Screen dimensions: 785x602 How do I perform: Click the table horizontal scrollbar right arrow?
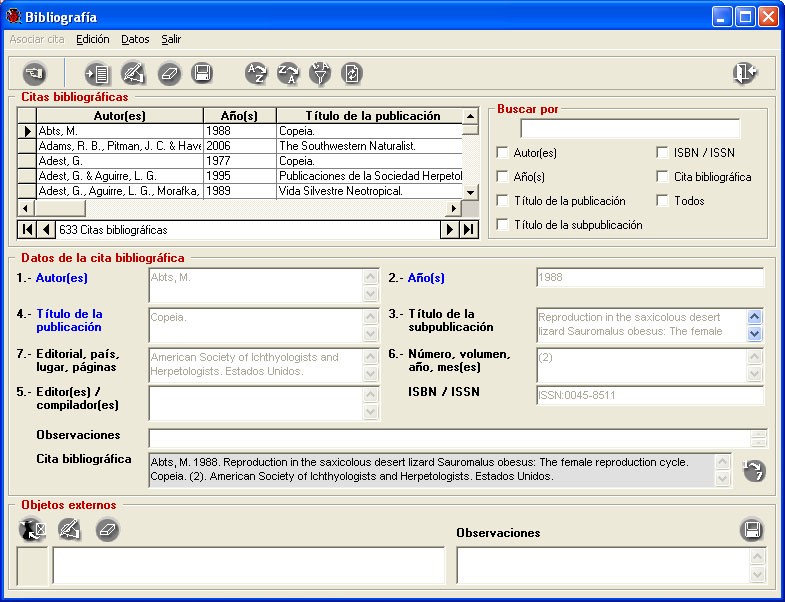point(454,208)
